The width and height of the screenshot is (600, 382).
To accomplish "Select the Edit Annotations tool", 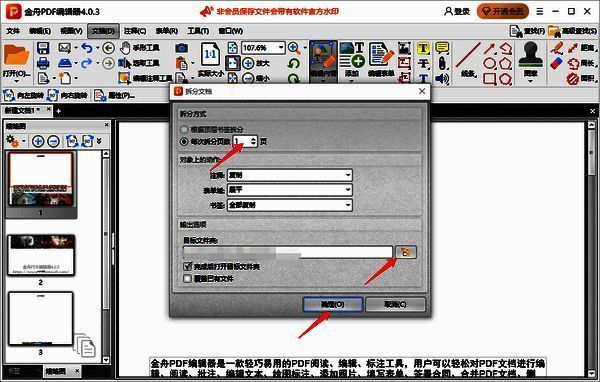I will coord(145,78).
